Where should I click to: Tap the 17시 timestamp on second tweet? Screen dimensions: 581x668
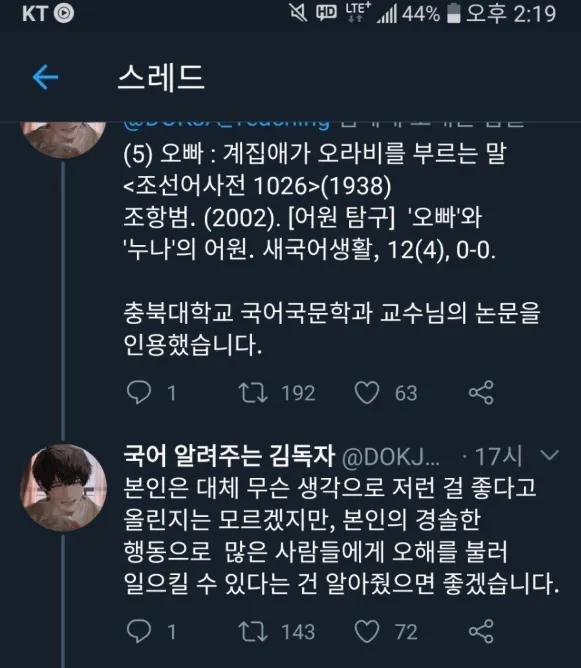tap(498, 456)
